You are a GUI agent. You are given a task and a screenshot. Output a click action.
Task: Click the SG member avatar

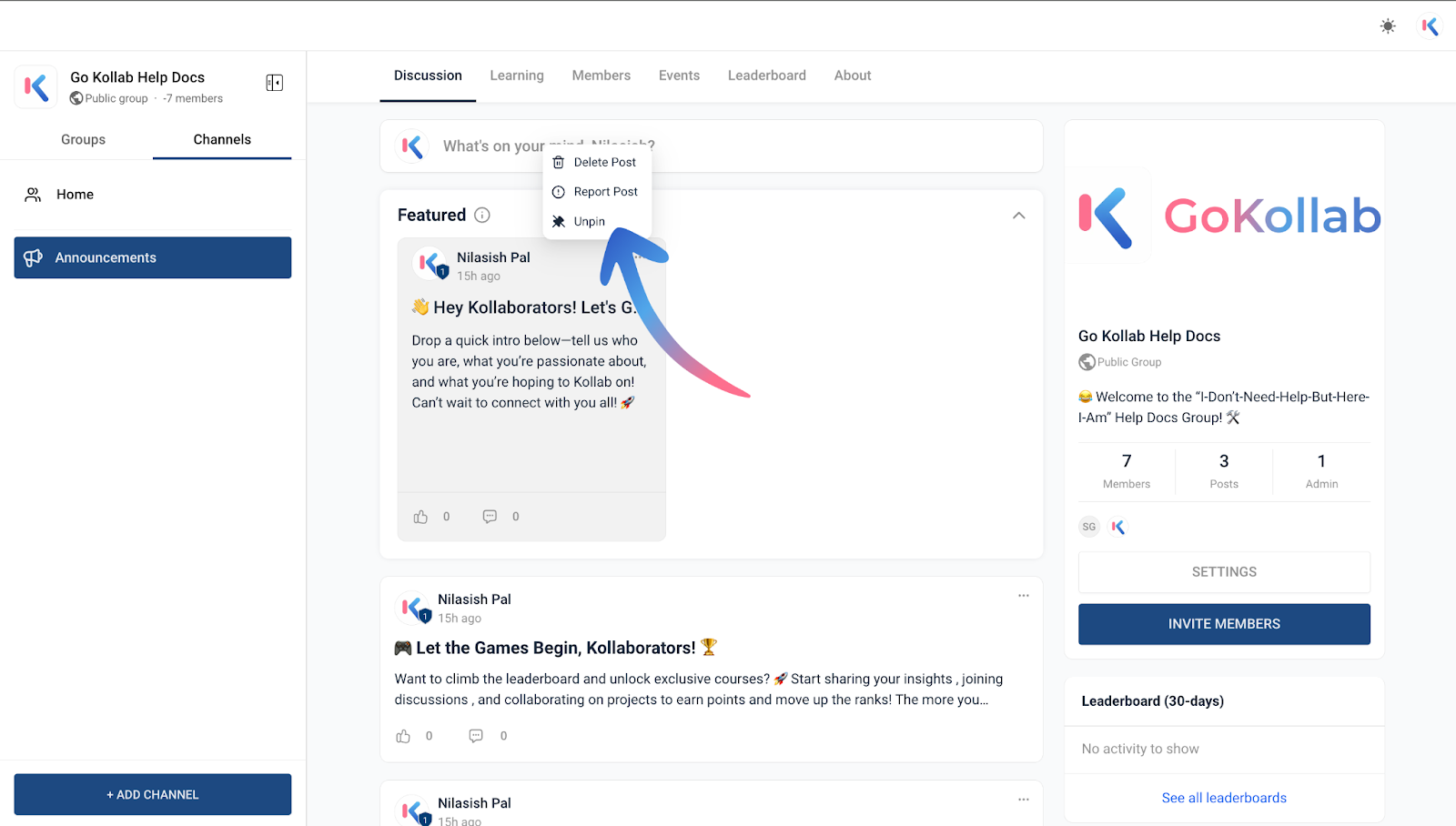(x=1089, y=527)
